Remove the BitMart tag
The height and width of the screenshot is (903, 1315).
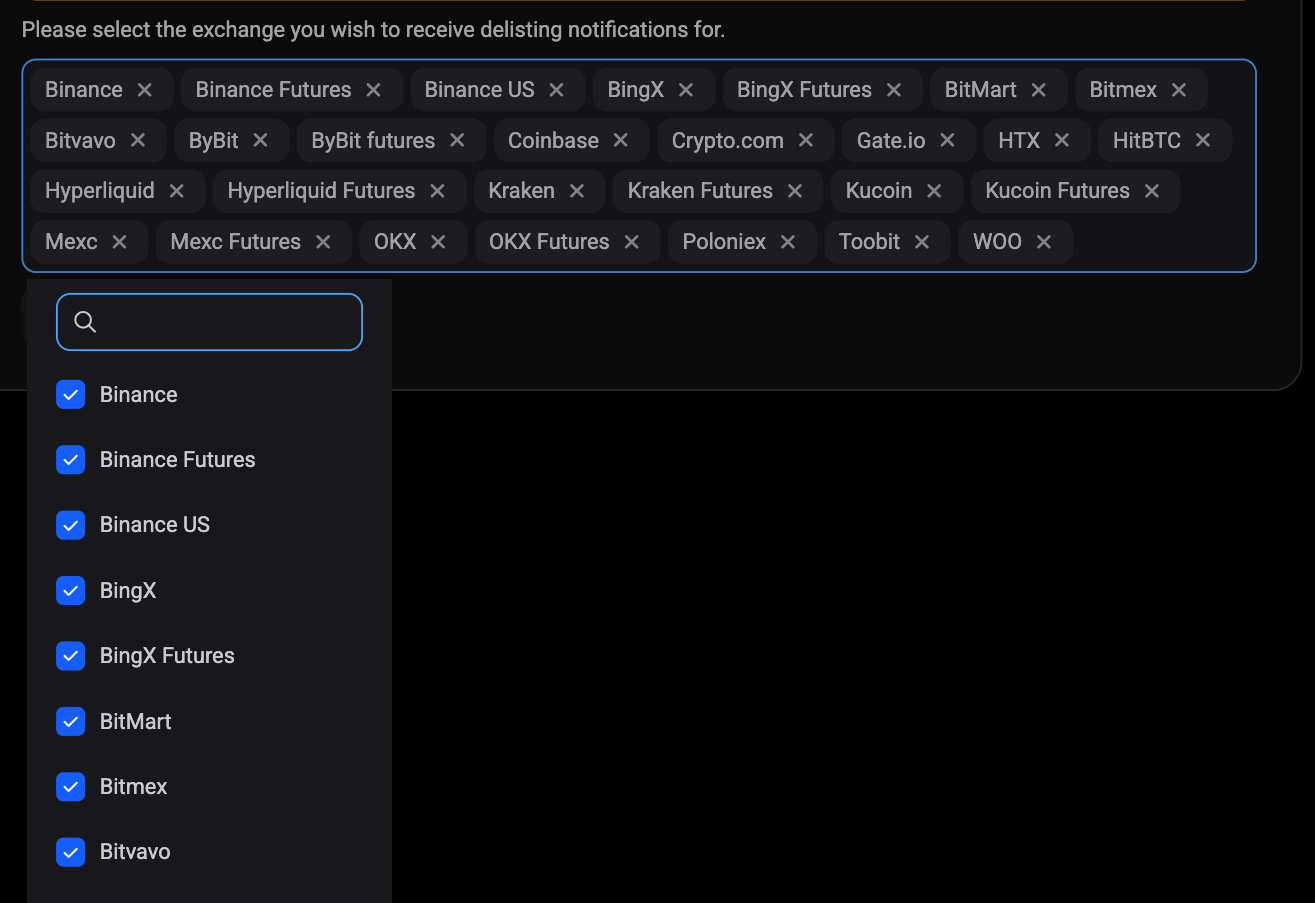1039,90
